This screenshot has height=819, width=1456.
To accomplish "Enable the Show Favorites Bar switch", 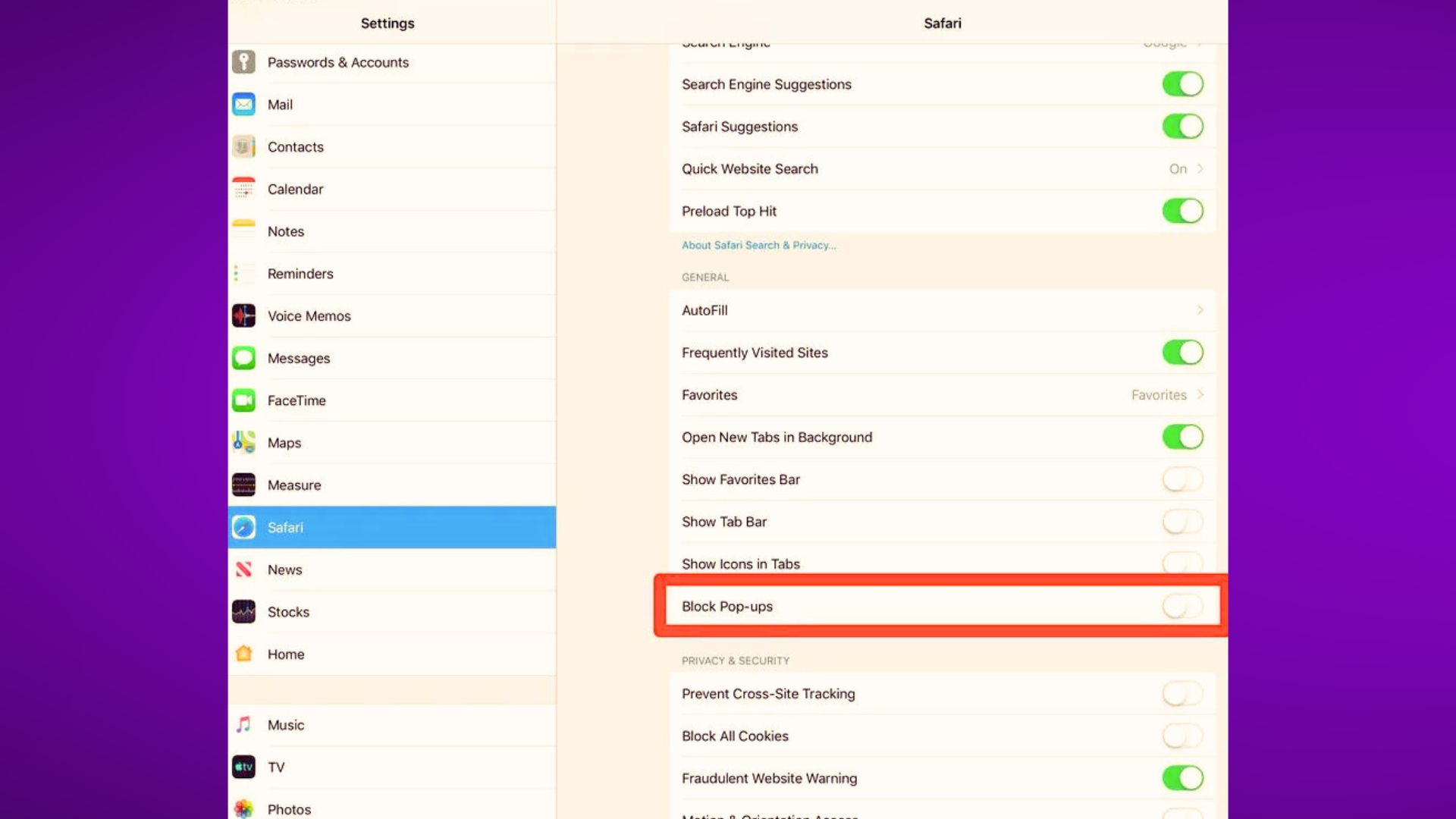I will tap(1182, 479).
